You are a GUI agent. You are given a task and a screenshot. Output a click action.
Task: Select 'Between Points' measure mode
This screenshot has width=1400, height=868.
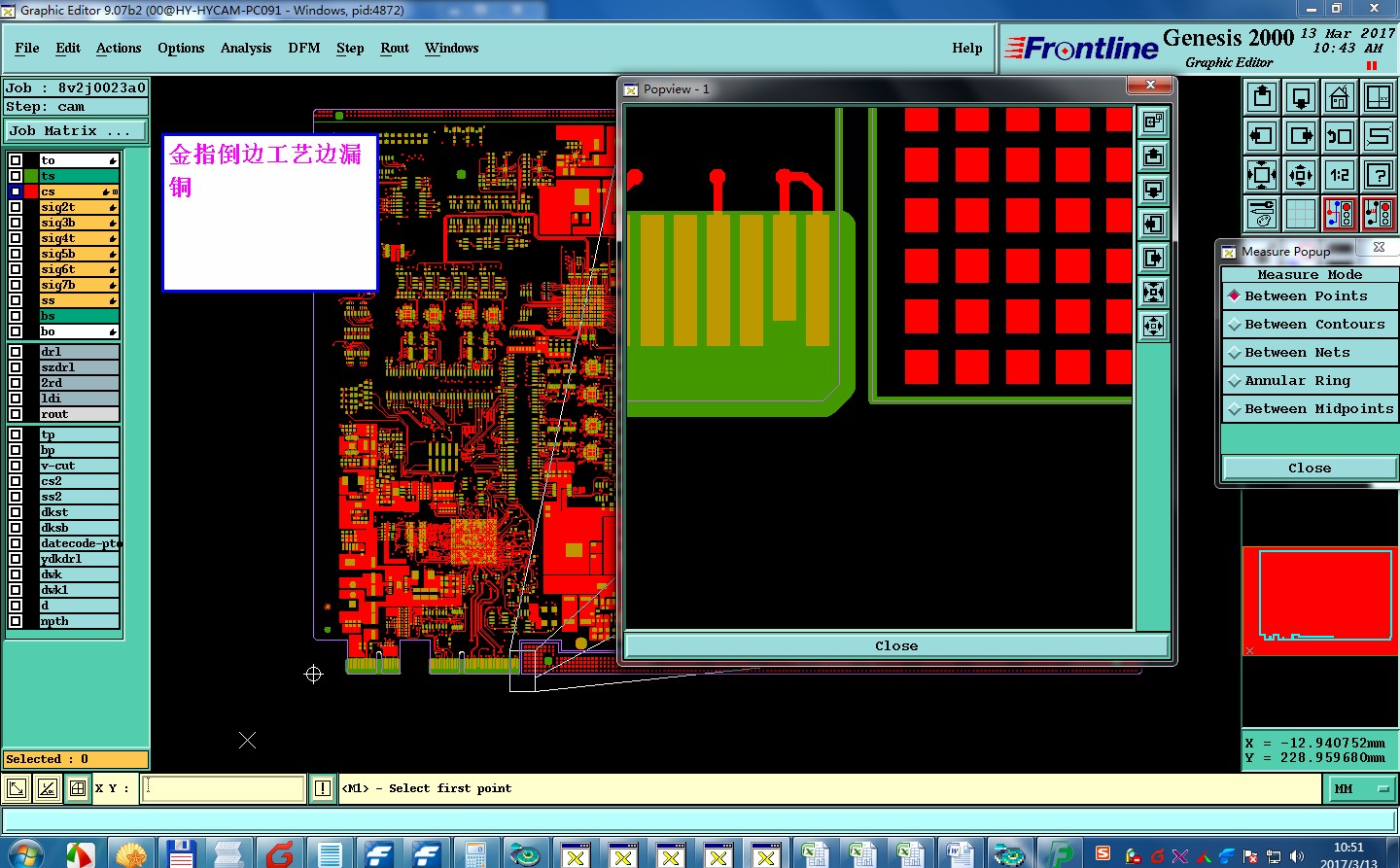point(1310,296)
